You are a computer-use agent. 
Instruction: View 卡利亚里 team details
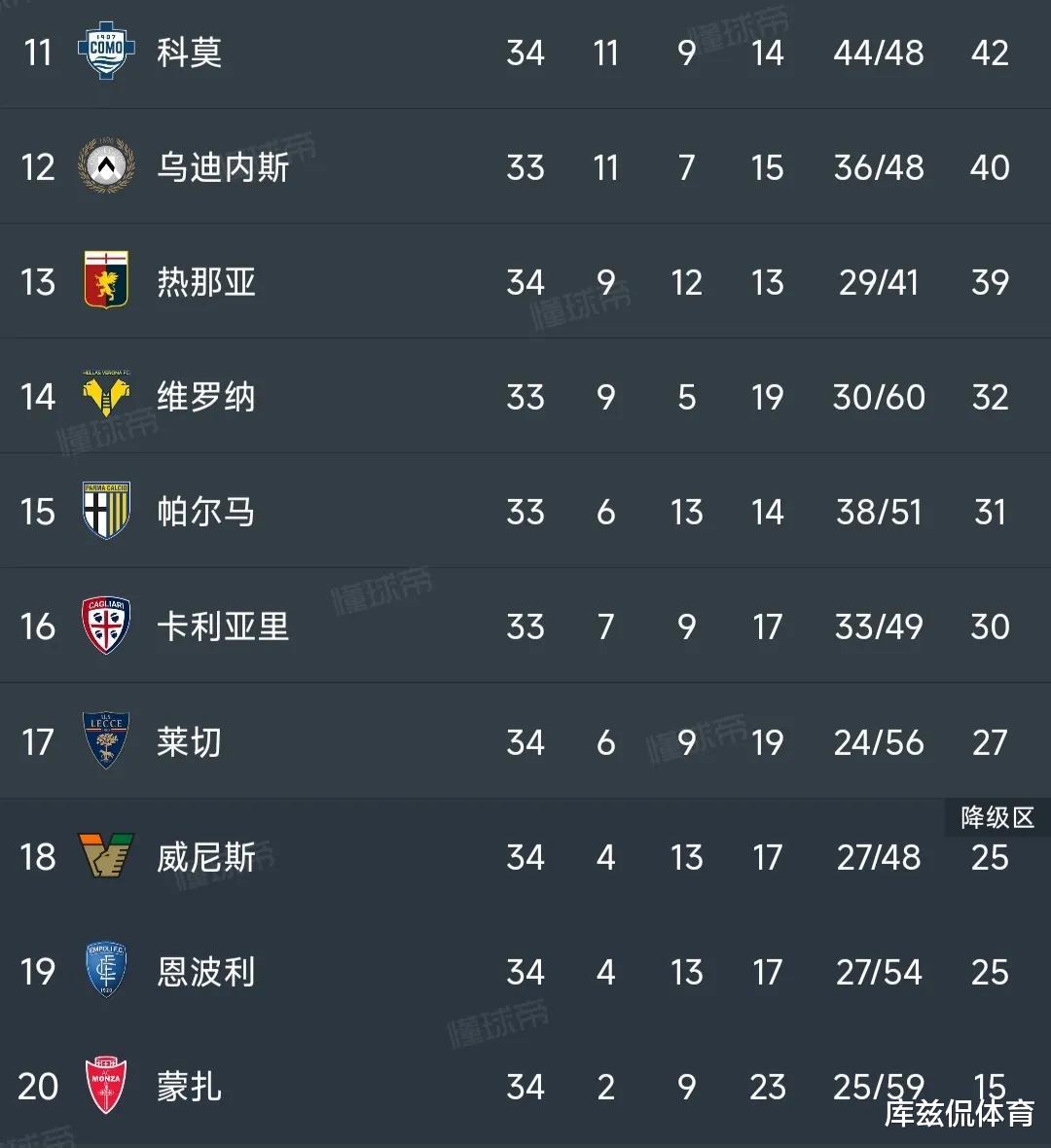[x=223, y=627]
